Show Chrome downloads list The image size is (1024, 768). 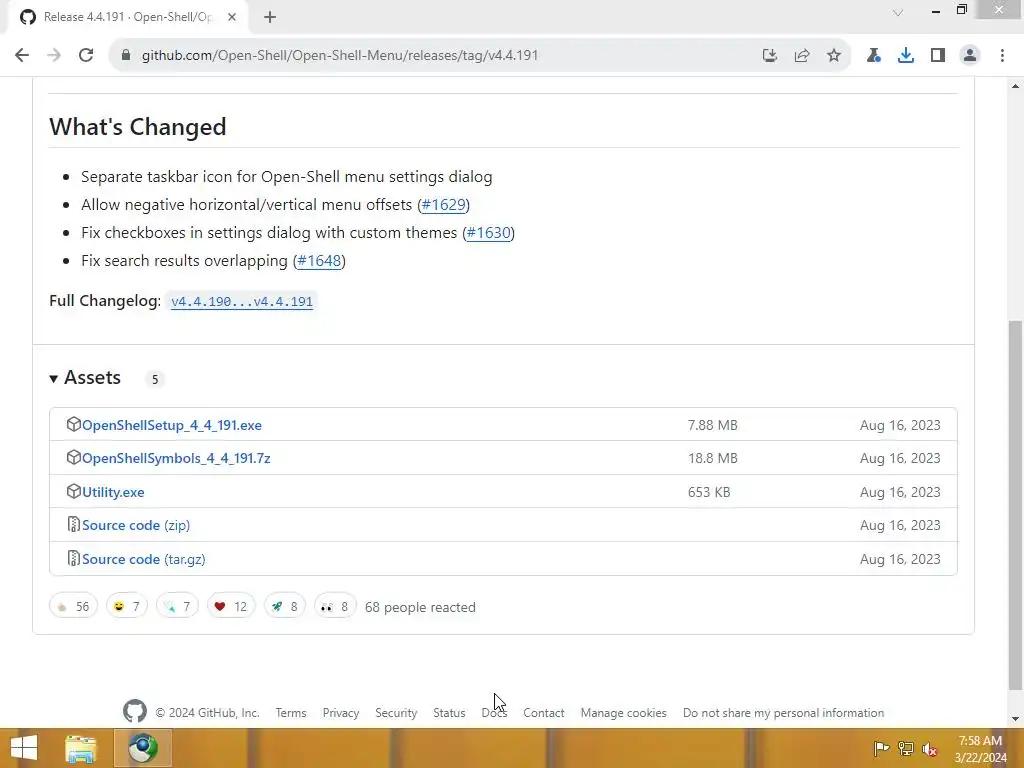click(x=905, y=56)
